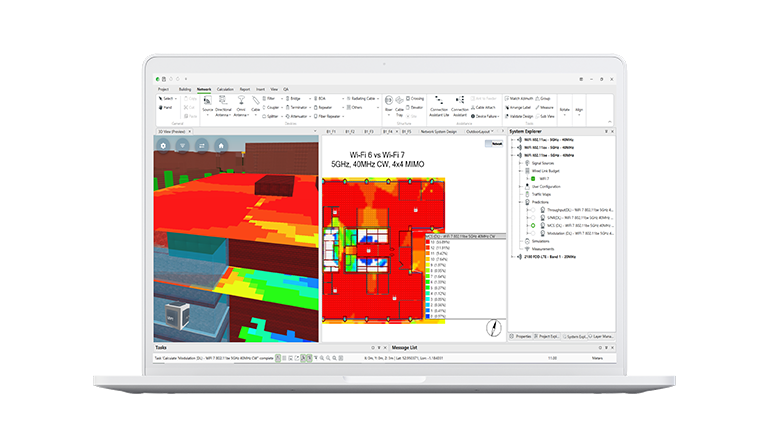The width and height of the screenshot is (768, 446).
Task: Click the compass icon on floor plan
Action: point(494,328)
